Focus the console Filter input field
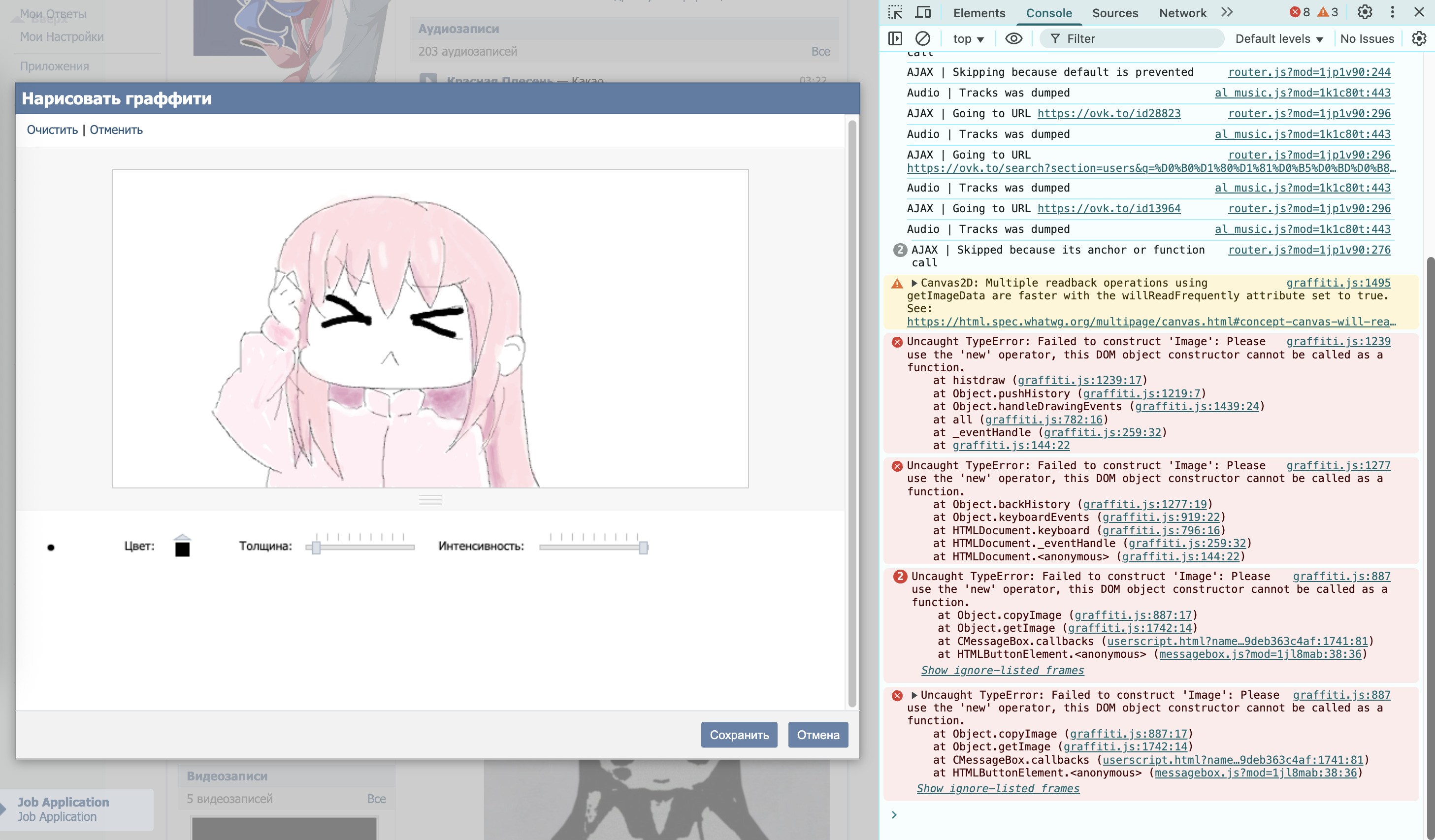Viewport: 1435px width, 840px height. point(1132,39)
